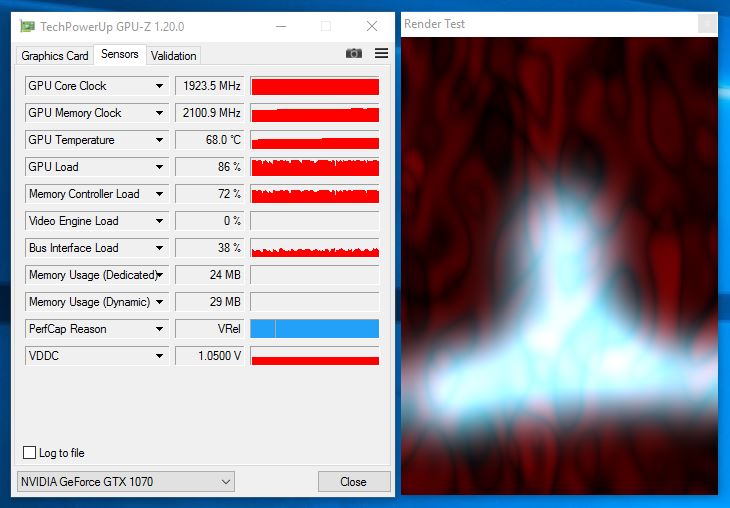Open the hamburger menu icon
This screenshot has width=730, height=508.
coord(381,53)
